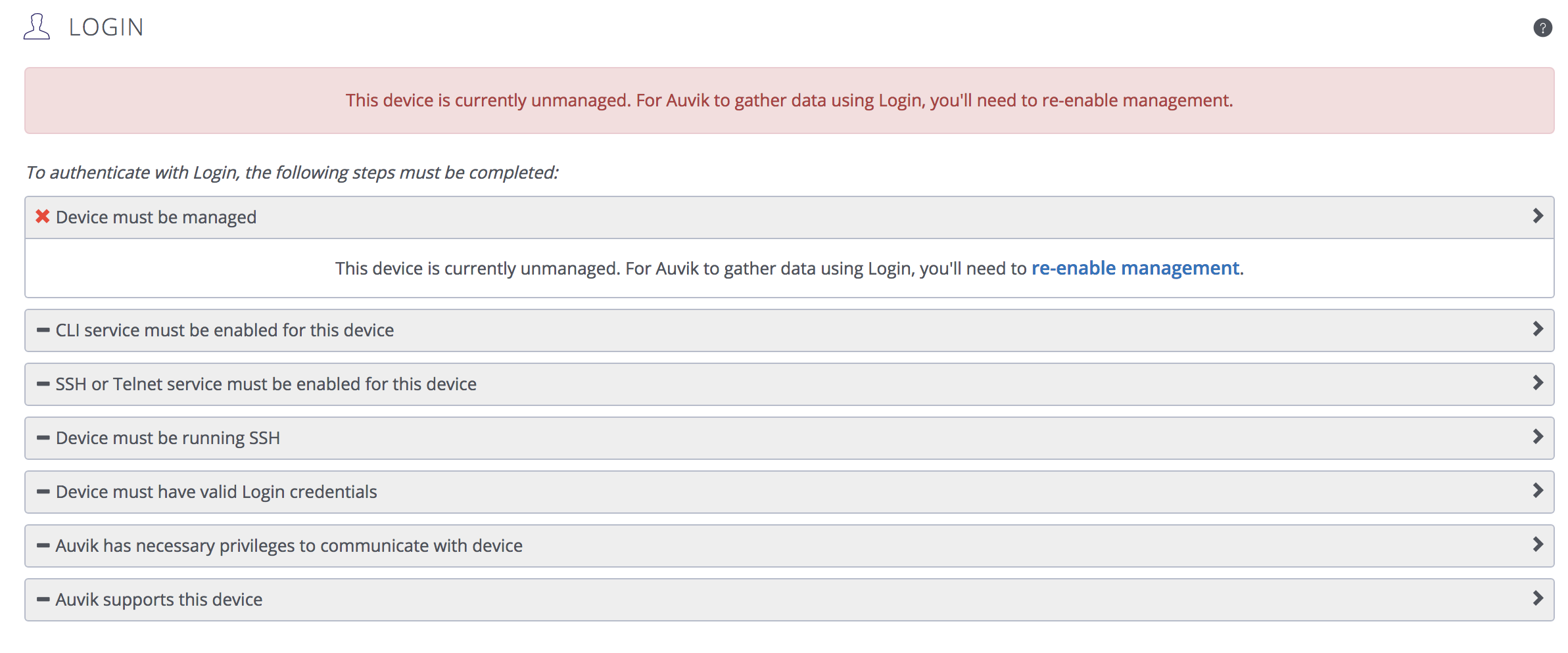Image resolution: width=1568 pixels, height=653 pixels.
Task: Click dash icon beside valid Login credentials
Action: [x=43, y=491]
